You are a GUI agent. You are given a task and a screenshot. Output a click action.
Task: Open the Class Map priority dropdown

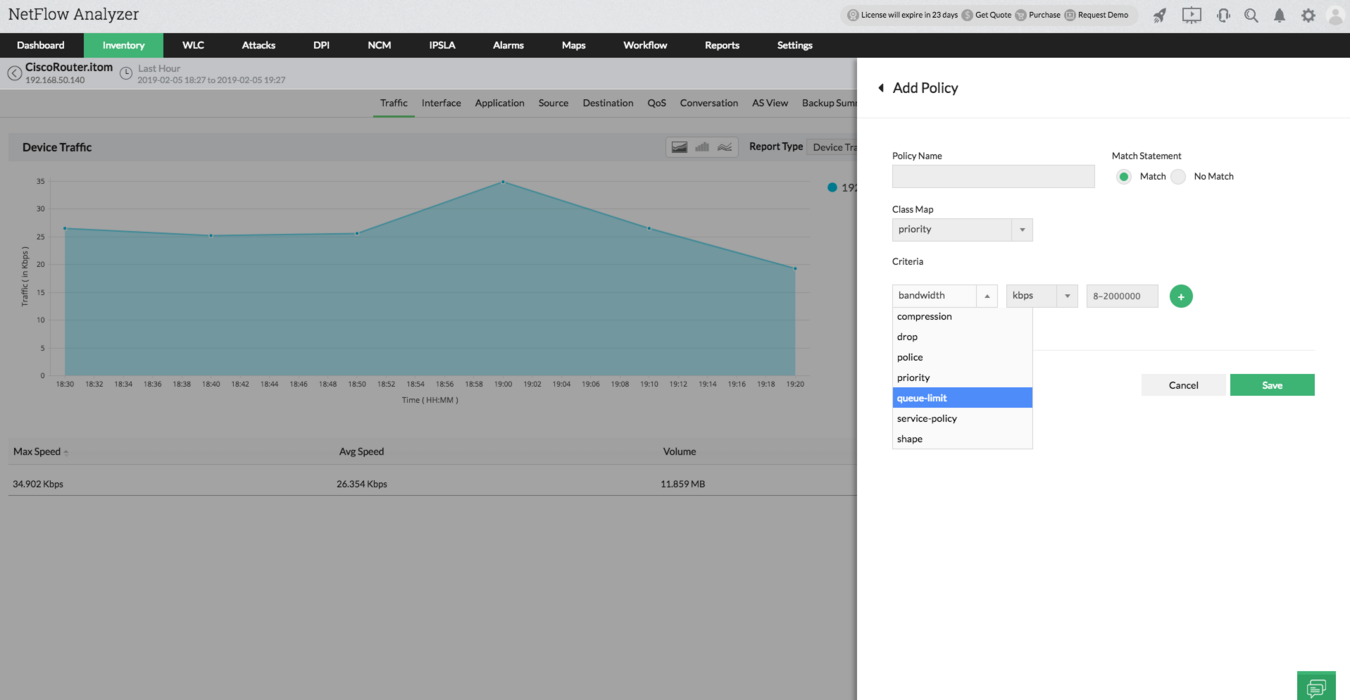1021,229
